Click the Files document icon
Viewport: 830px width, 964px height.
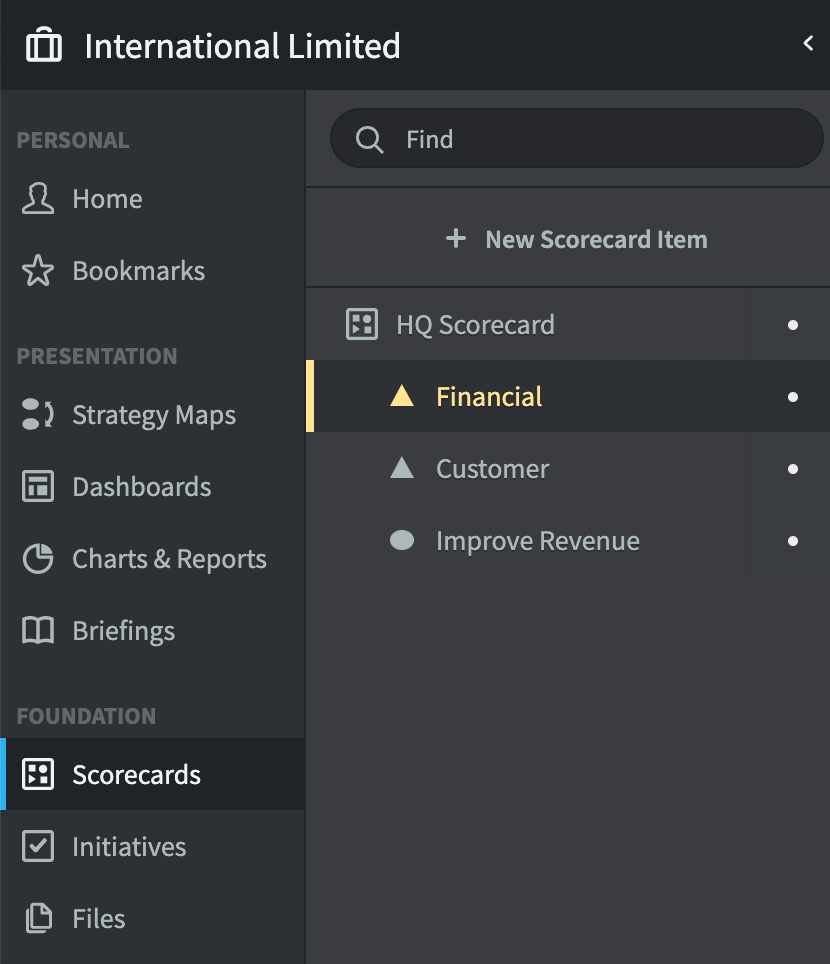coord(37,918)
